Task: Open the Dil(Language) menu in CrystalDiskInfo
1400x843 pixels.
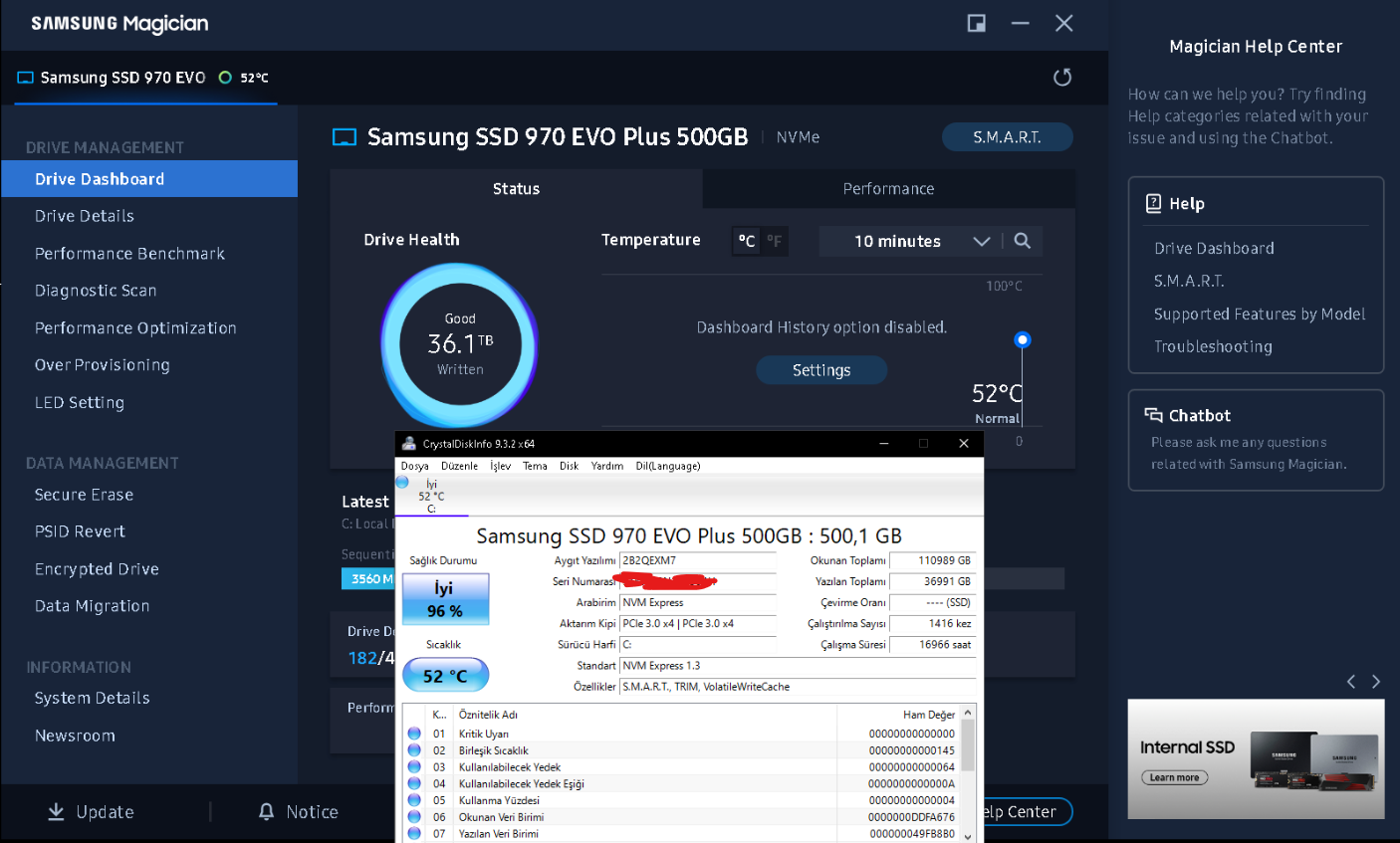Action: 668,466
